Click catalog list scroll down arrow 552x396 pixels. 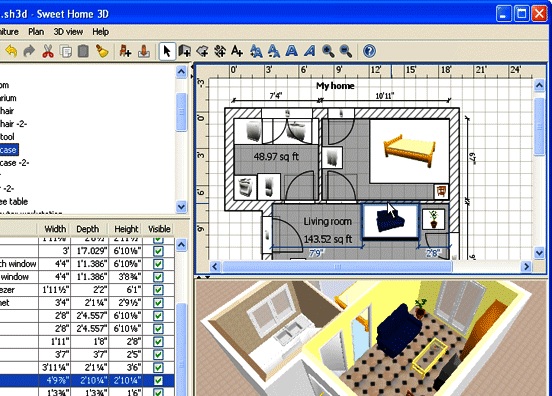pos(181,206)
